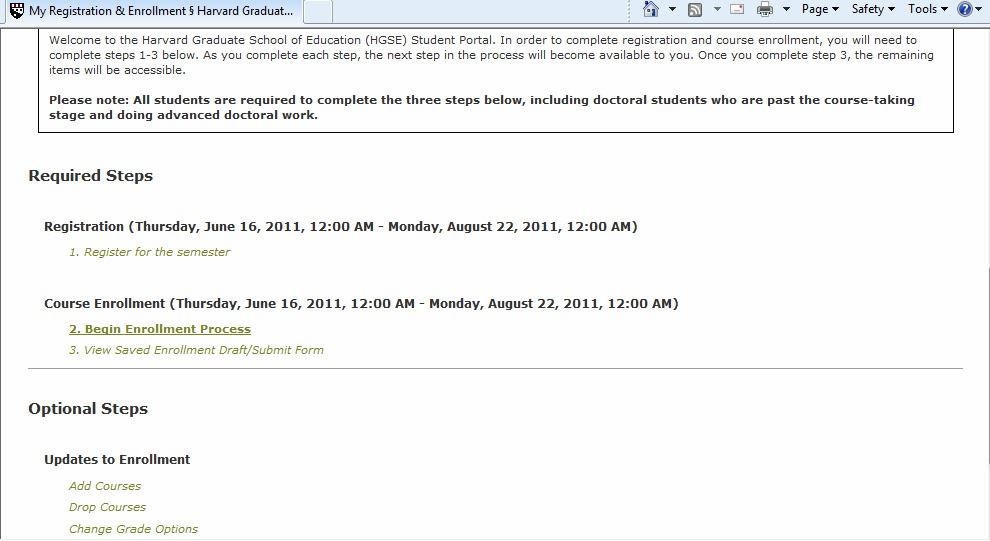Open the Change Grade Options link
The height and width of the screenshot is (541, 990).
133,529
